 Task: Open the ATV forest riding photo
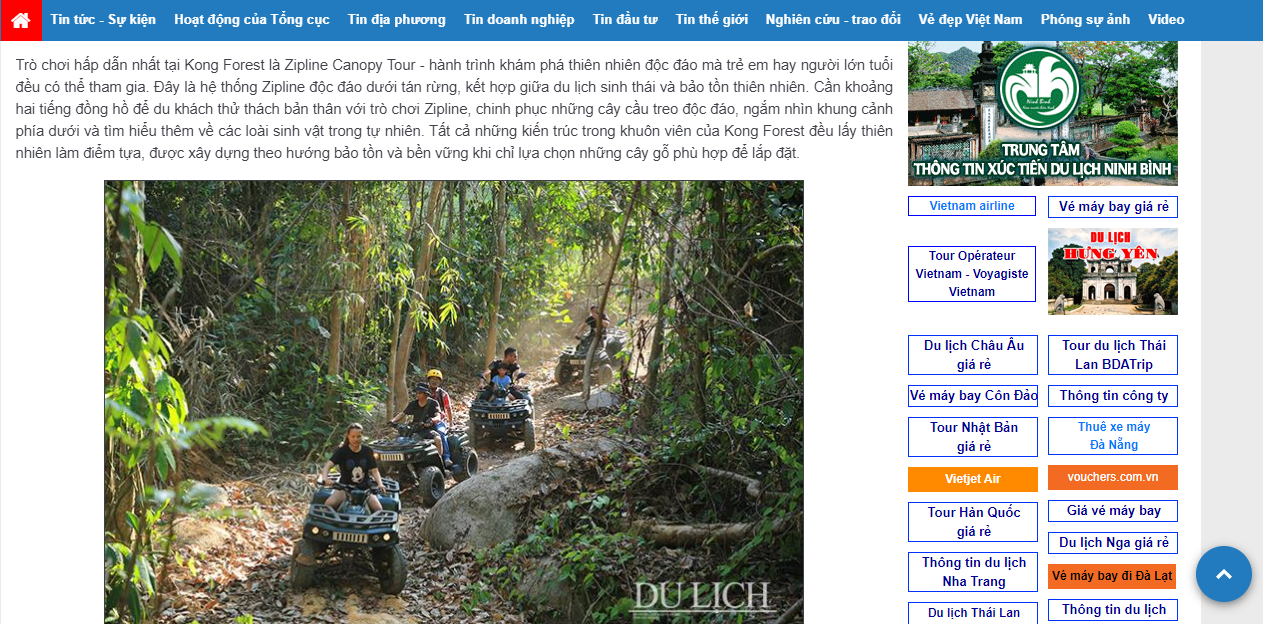454,402
